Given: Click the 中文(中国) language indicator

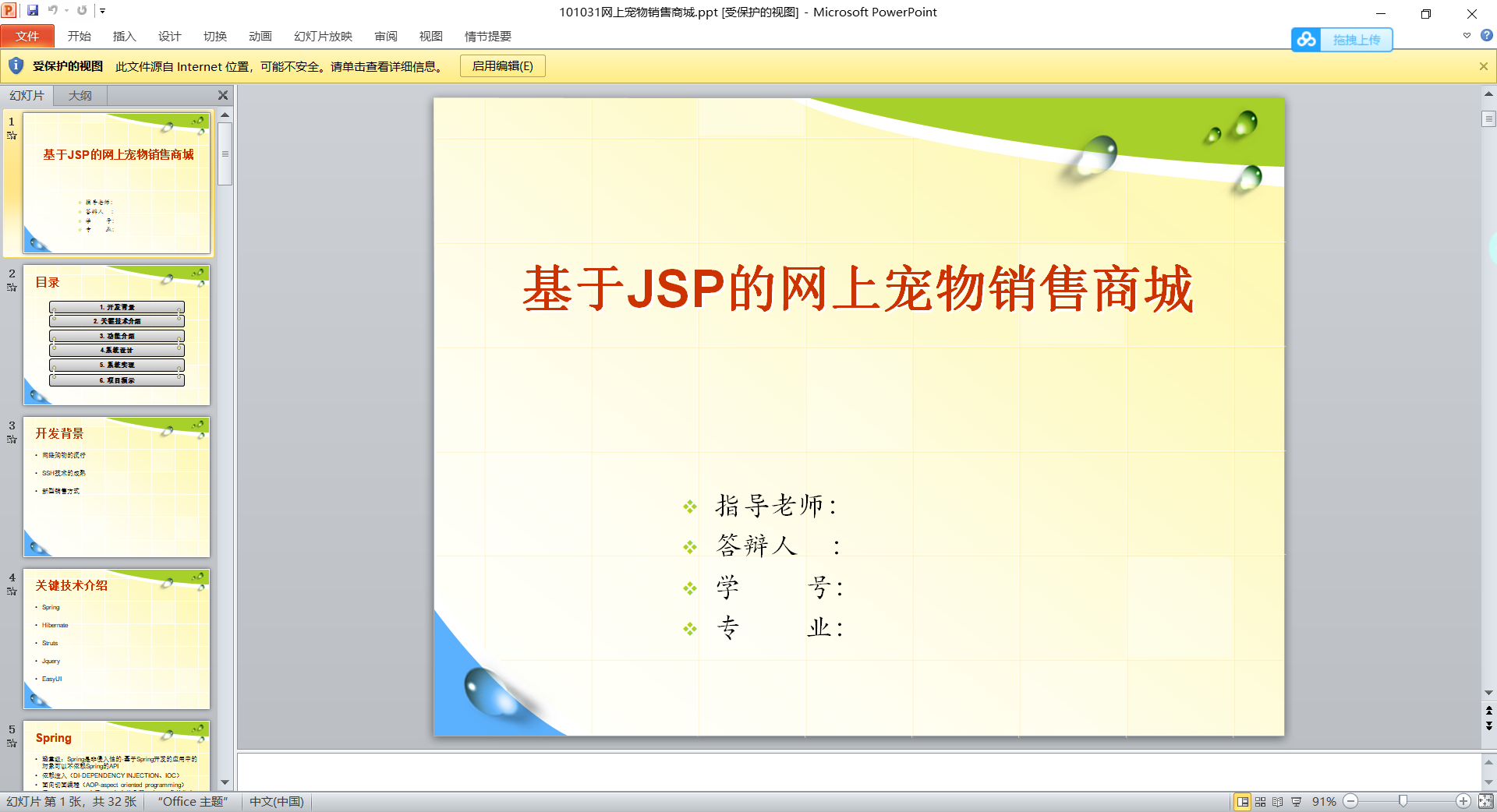Looking at the screenshot, I should pyautogui.click(x=277, y=802).
